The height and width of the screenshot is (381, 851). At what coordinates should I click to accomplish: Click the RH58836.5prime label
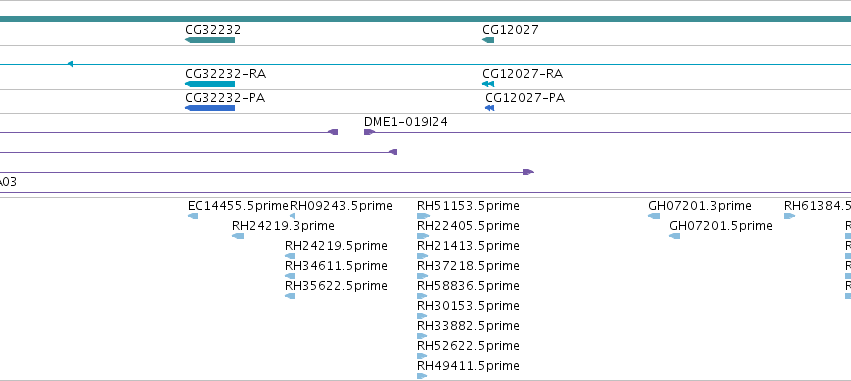468,286
